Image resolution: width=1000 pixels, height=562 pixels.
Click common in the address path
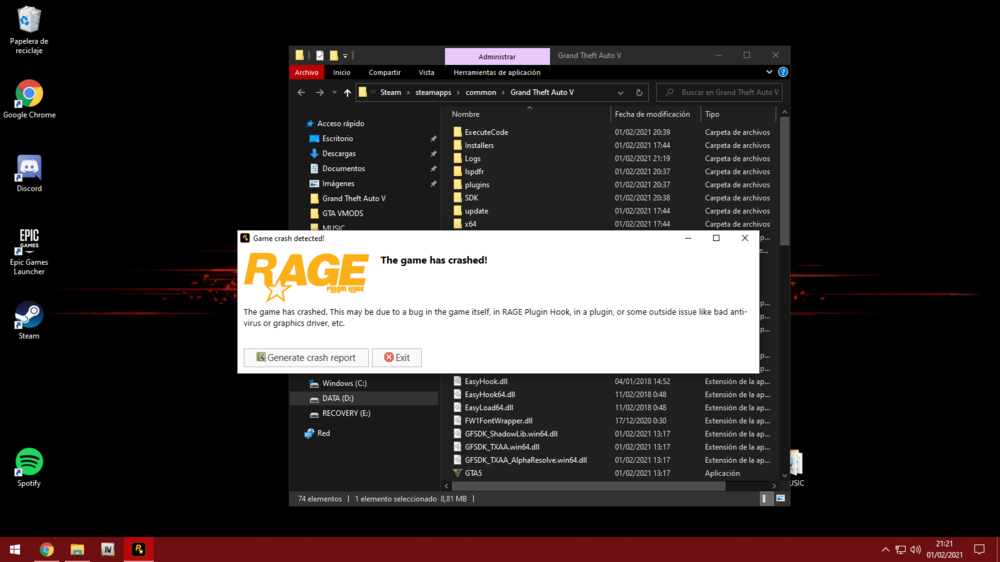pos(481,92)
